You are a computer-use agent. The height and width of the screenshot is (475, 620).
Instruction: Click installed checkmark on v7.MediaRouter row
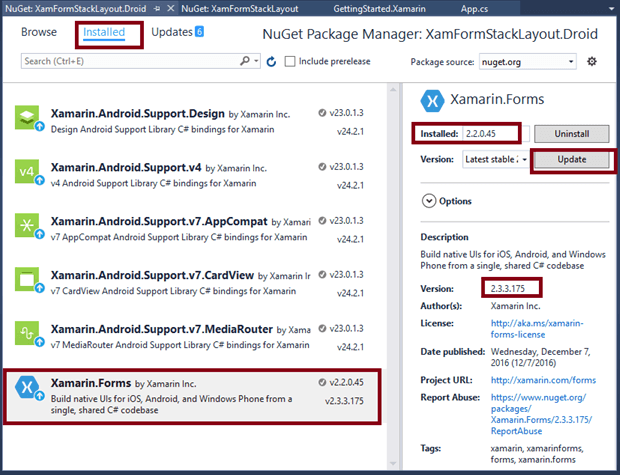[x=322, y=328]
